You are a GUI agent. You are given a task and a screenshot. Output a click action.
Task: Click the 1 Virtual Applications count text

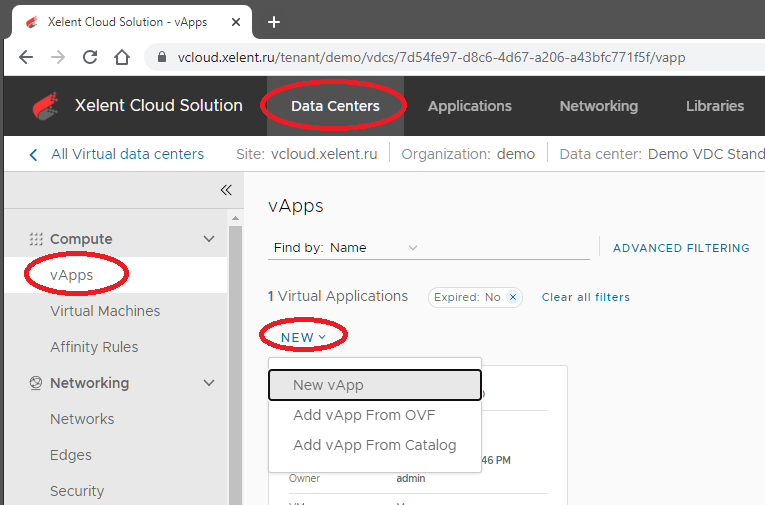click(x=338, y=296)
